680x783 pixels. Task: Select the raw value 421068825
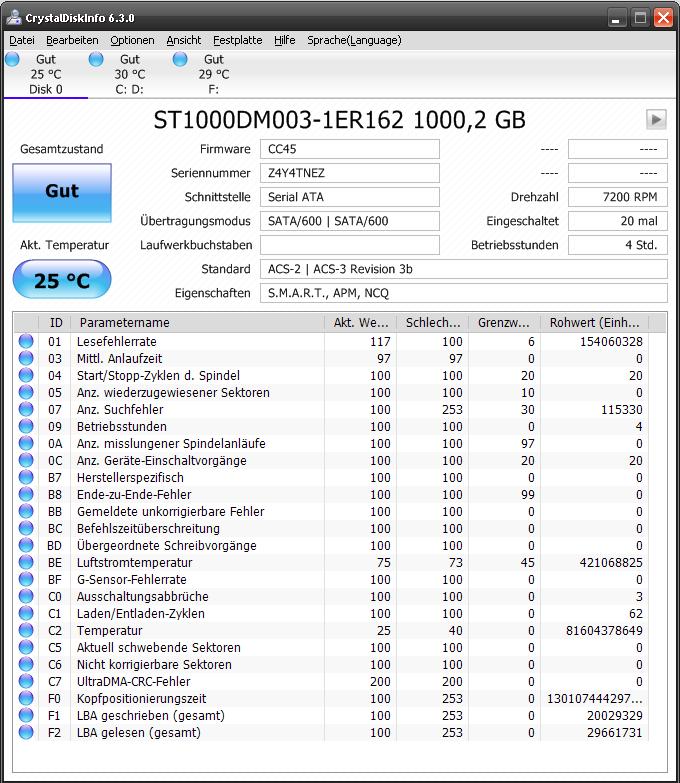pos(611,562)
